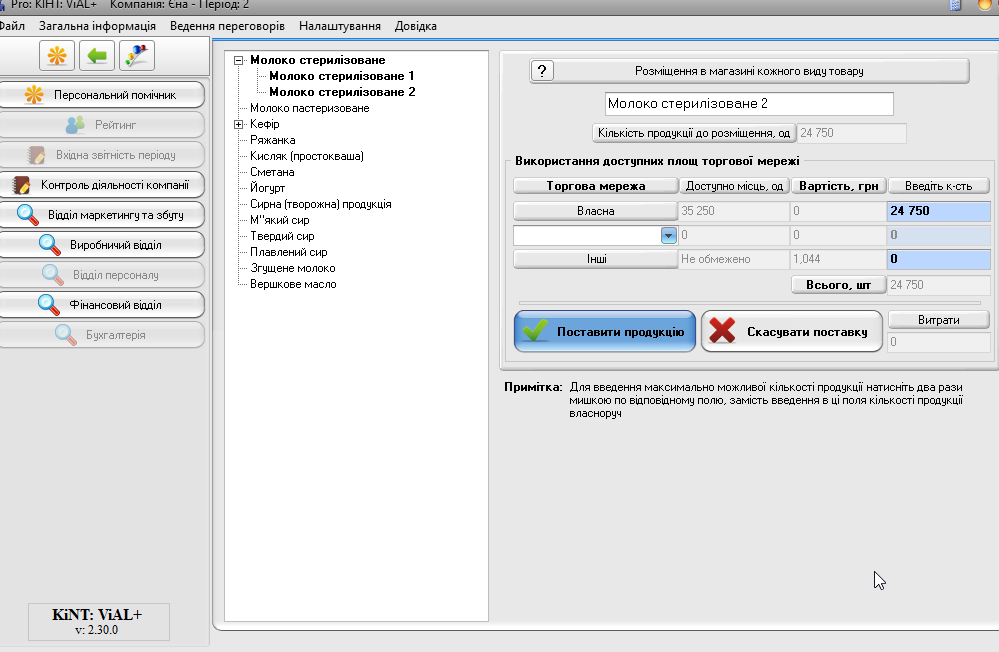Select Вершкове масло in tree
The image size is (999, 652).
pyautogui.click(x=293, y=284)
